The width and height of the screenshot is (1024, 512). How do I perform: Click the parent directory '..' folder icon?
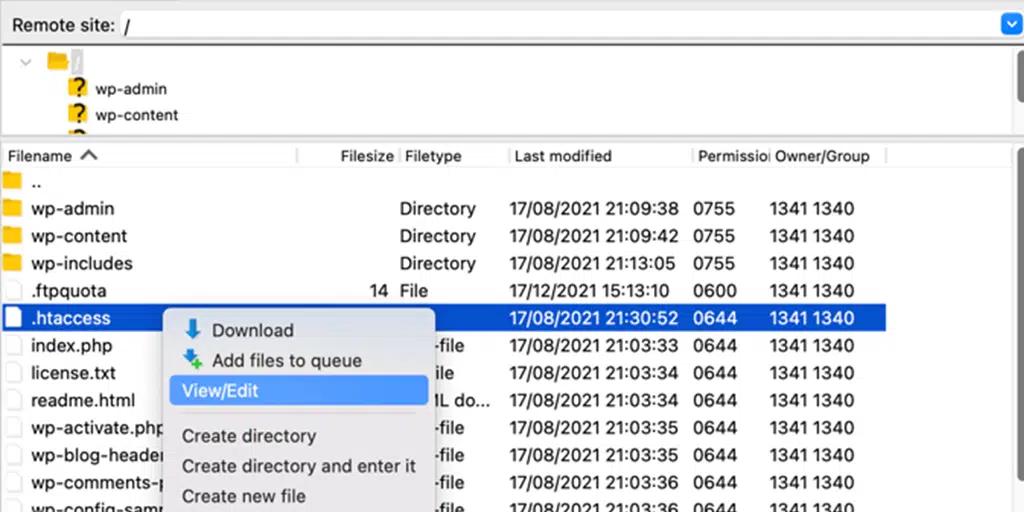coord(12,181)
